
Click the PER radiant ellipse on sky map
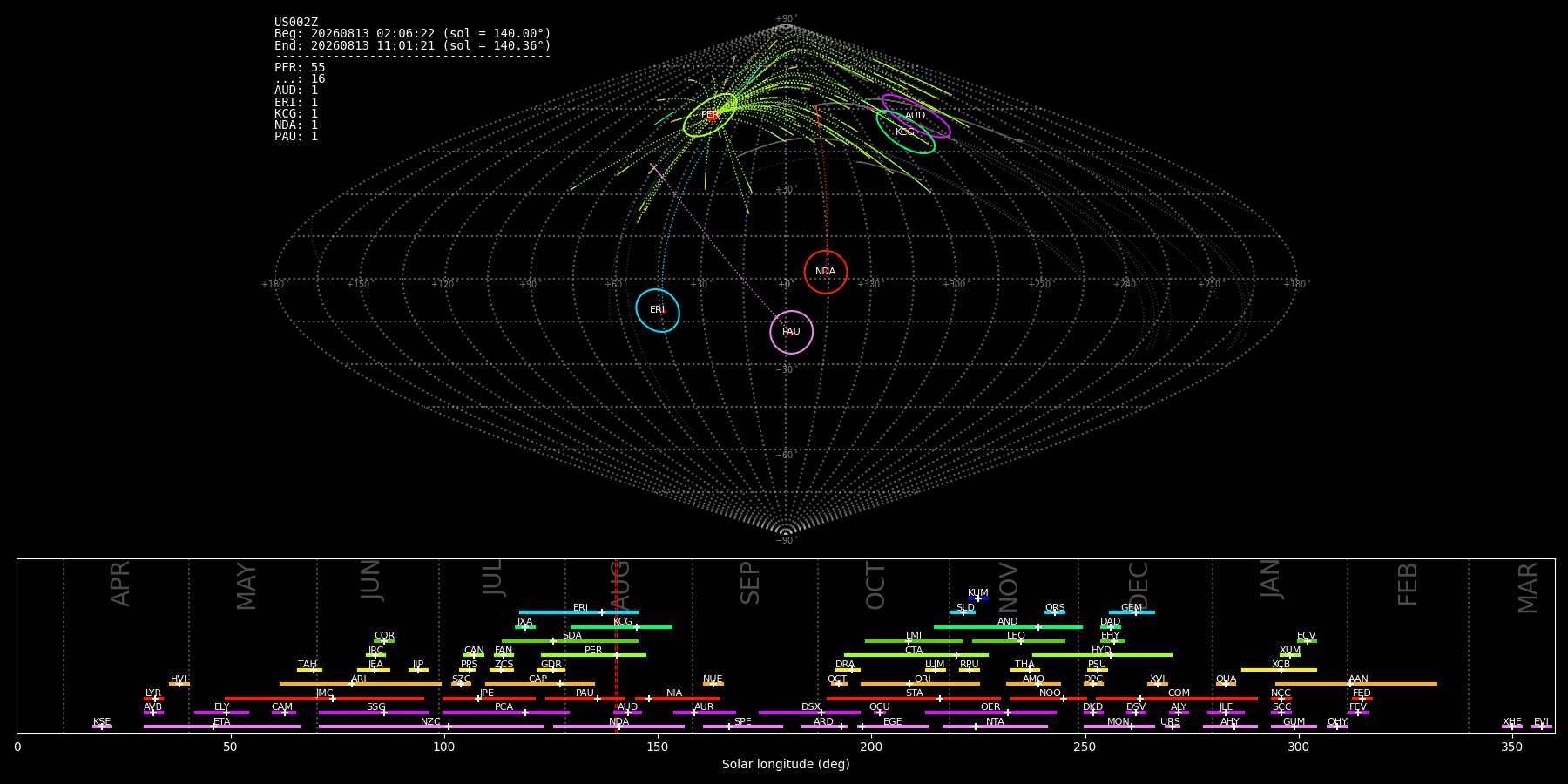click(710, 115)
